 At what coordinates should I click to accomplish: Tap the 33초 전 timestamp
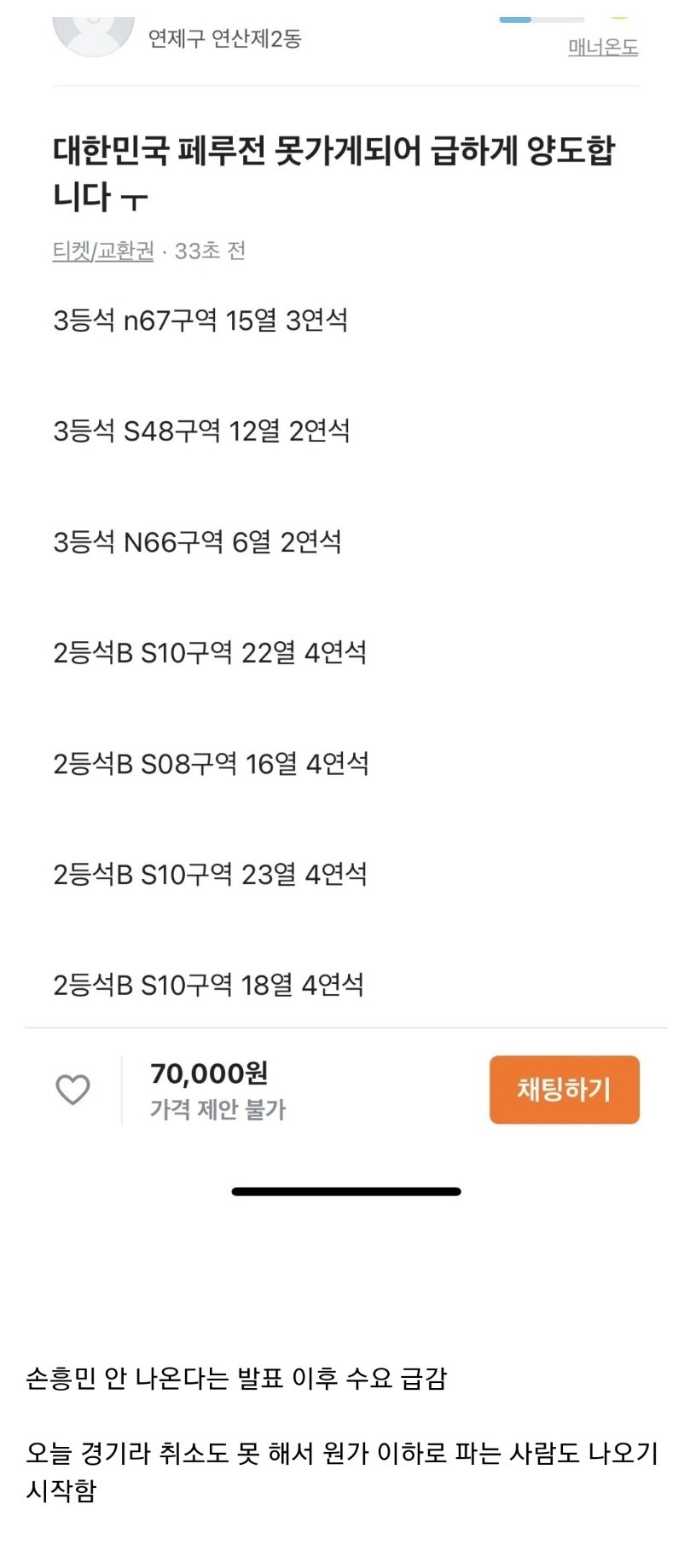tap(210, 251)
